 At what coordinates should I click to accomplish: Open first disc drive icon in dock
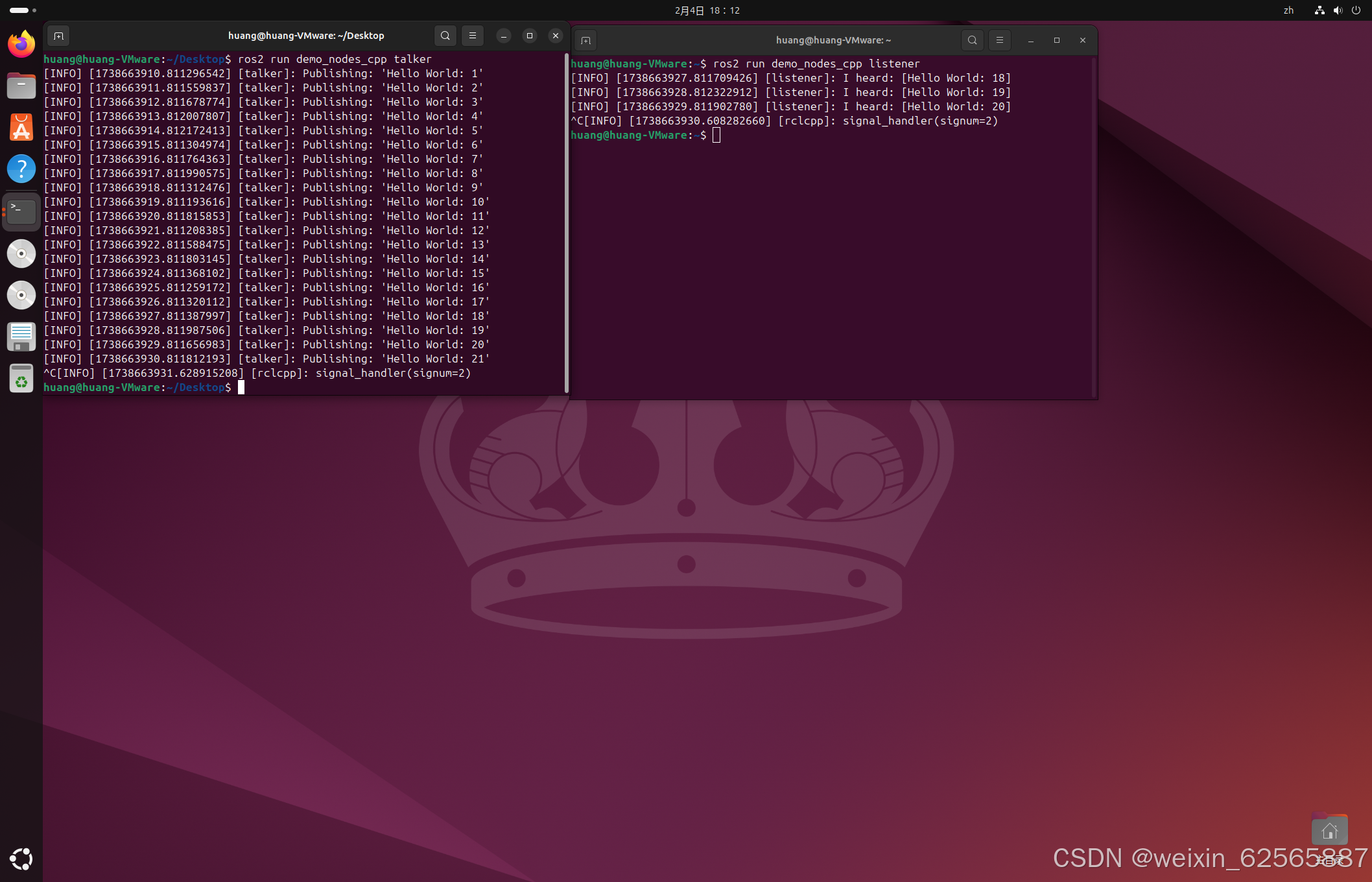click(x=21, y=254)
